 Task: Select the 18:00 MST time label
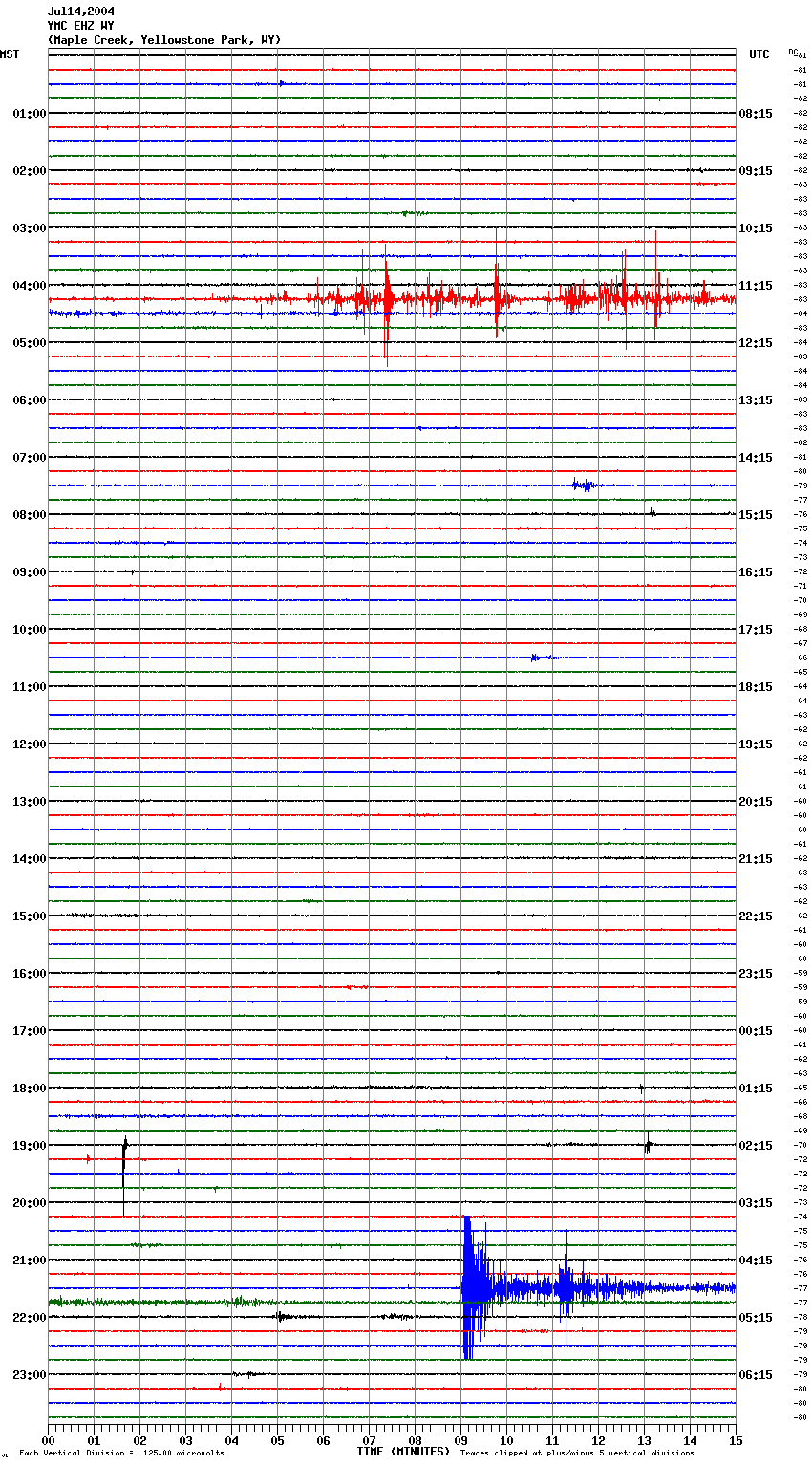pyautogui.click(x=30, y=1089)
